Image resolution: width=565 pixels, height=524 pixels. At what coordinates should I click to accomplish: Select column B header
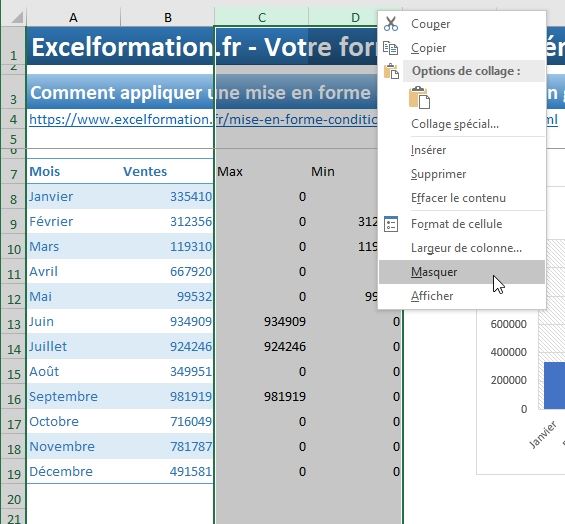tap(168, 17)
